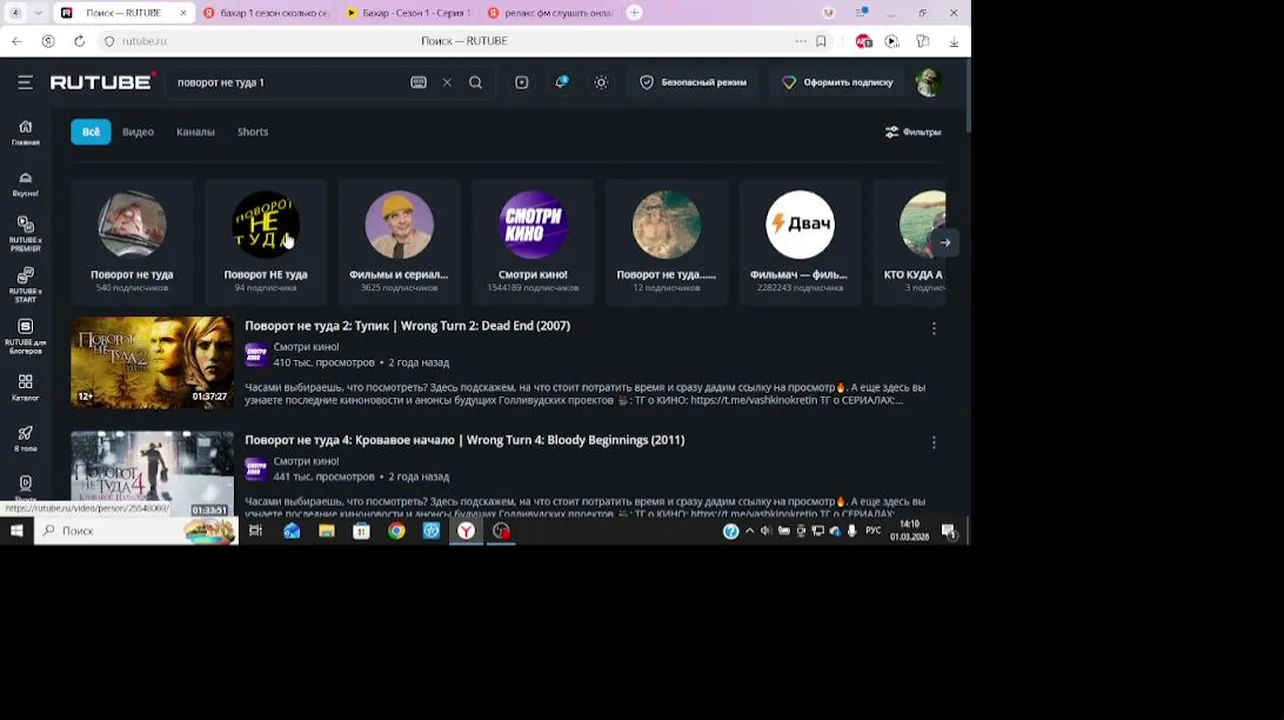Image resolution: width=1284 pixels, height=720 pixels.
Task: Switch to the Shorts tab
Action: click(253, 132)
